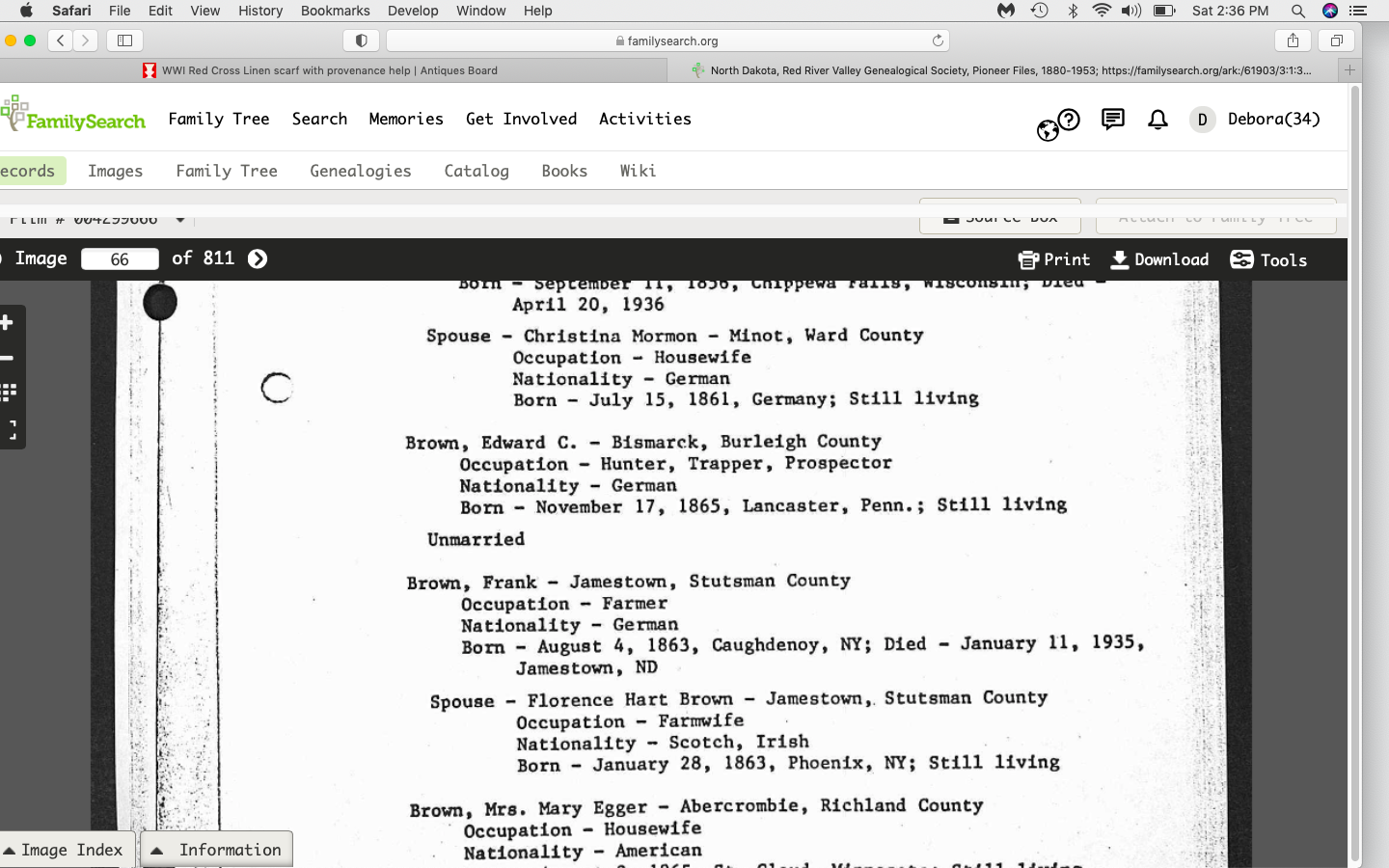Toggle the Safari sidebar
Image resolution: width=1389 pixels, height=868 pixels.
(x=125, y=41)
